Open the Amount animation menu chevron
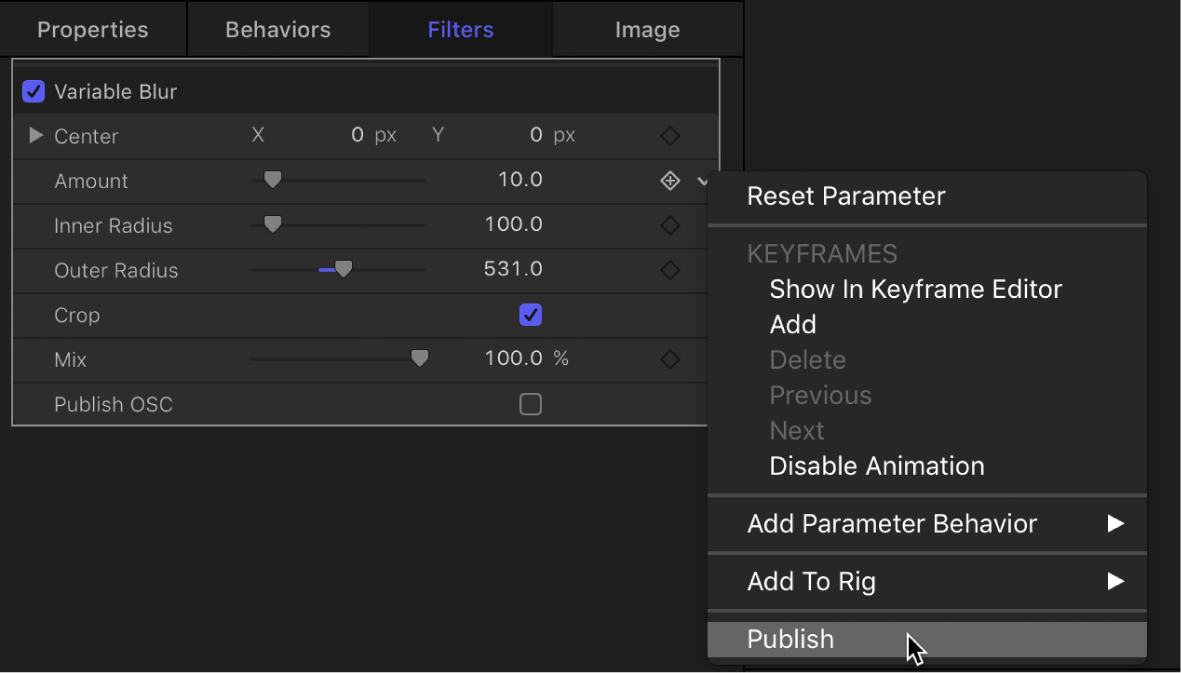1181x673 pixels. (x=703, y=181)
